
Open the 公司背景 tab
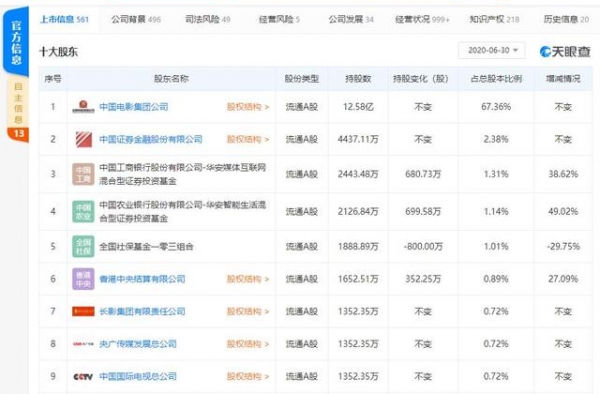tap(136, 19)
